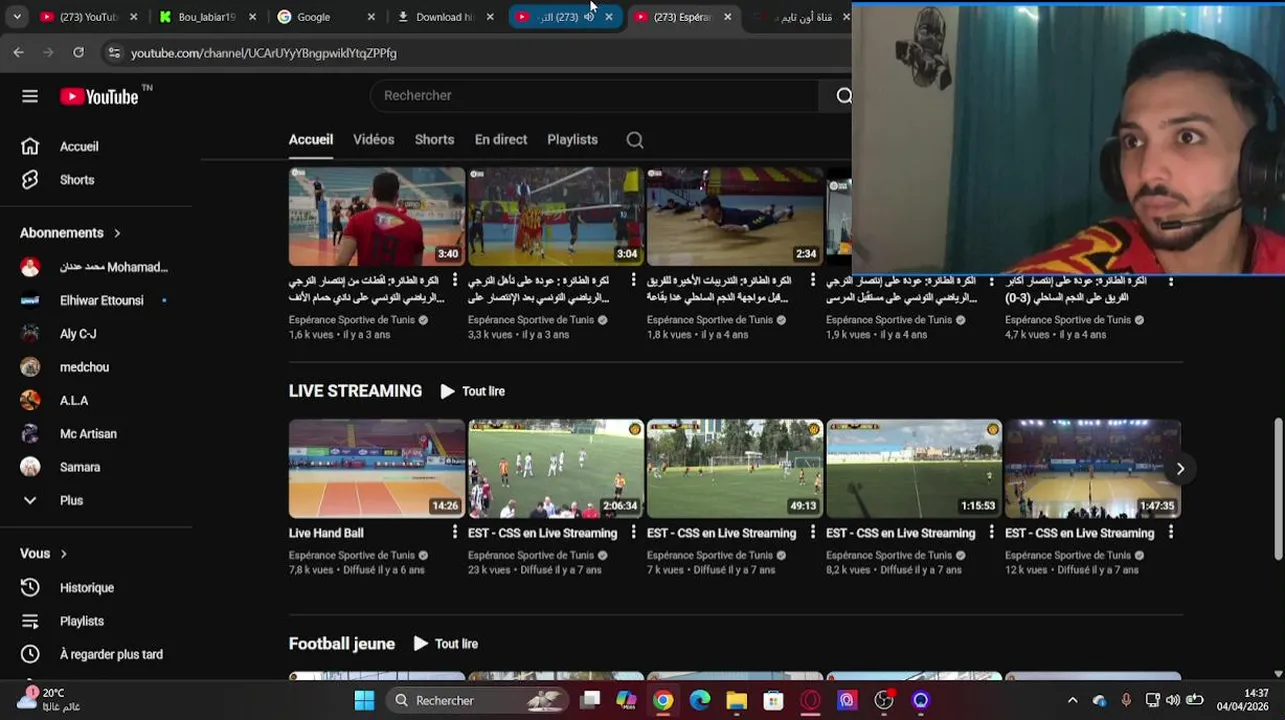Go back with browser back arrow
Screen dimensions: 1285x720
[x=18, y=52]
